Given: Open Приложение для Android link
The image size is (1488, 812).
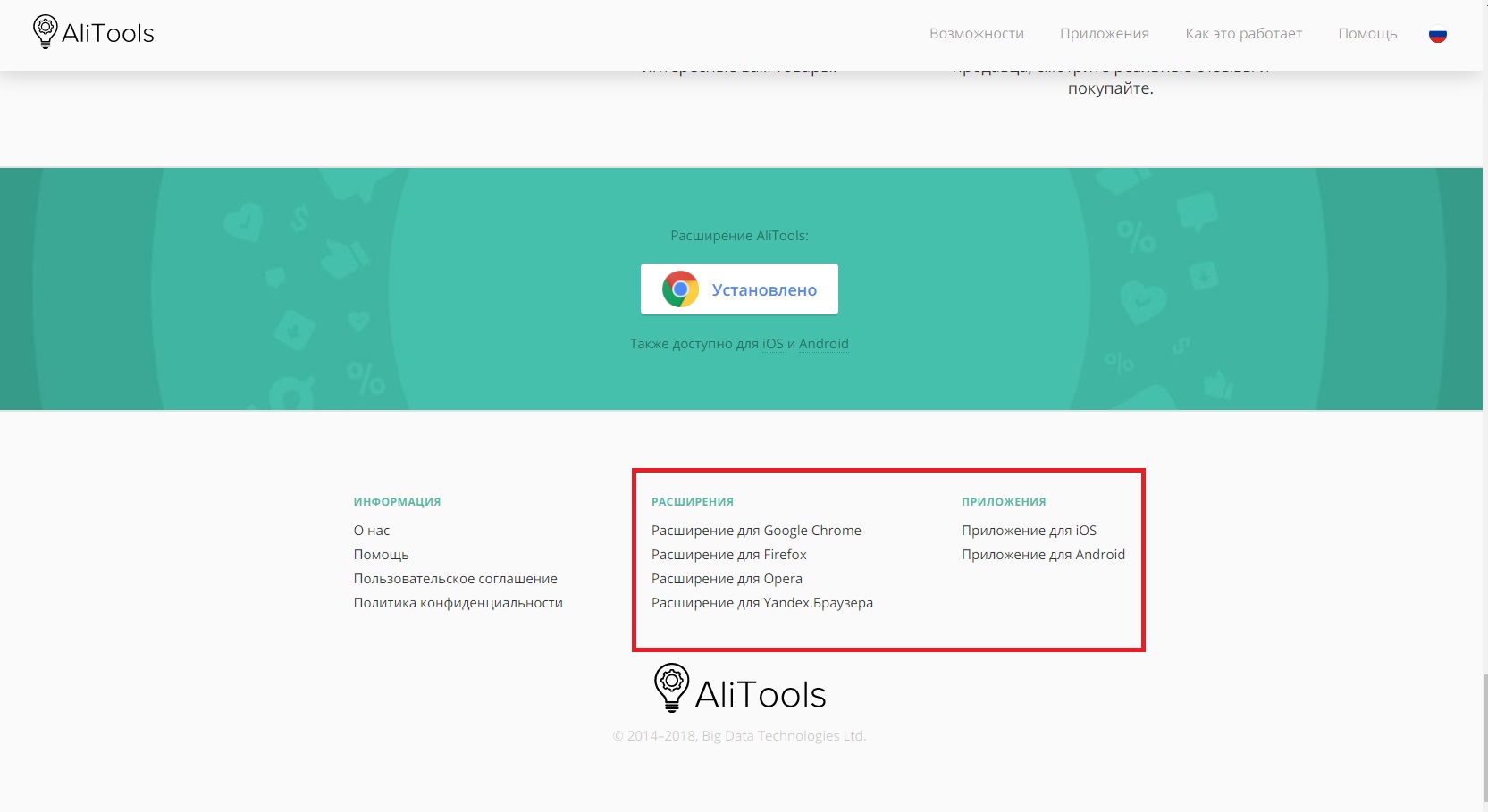Looking at the screenshot, I should coord(1043,555).
